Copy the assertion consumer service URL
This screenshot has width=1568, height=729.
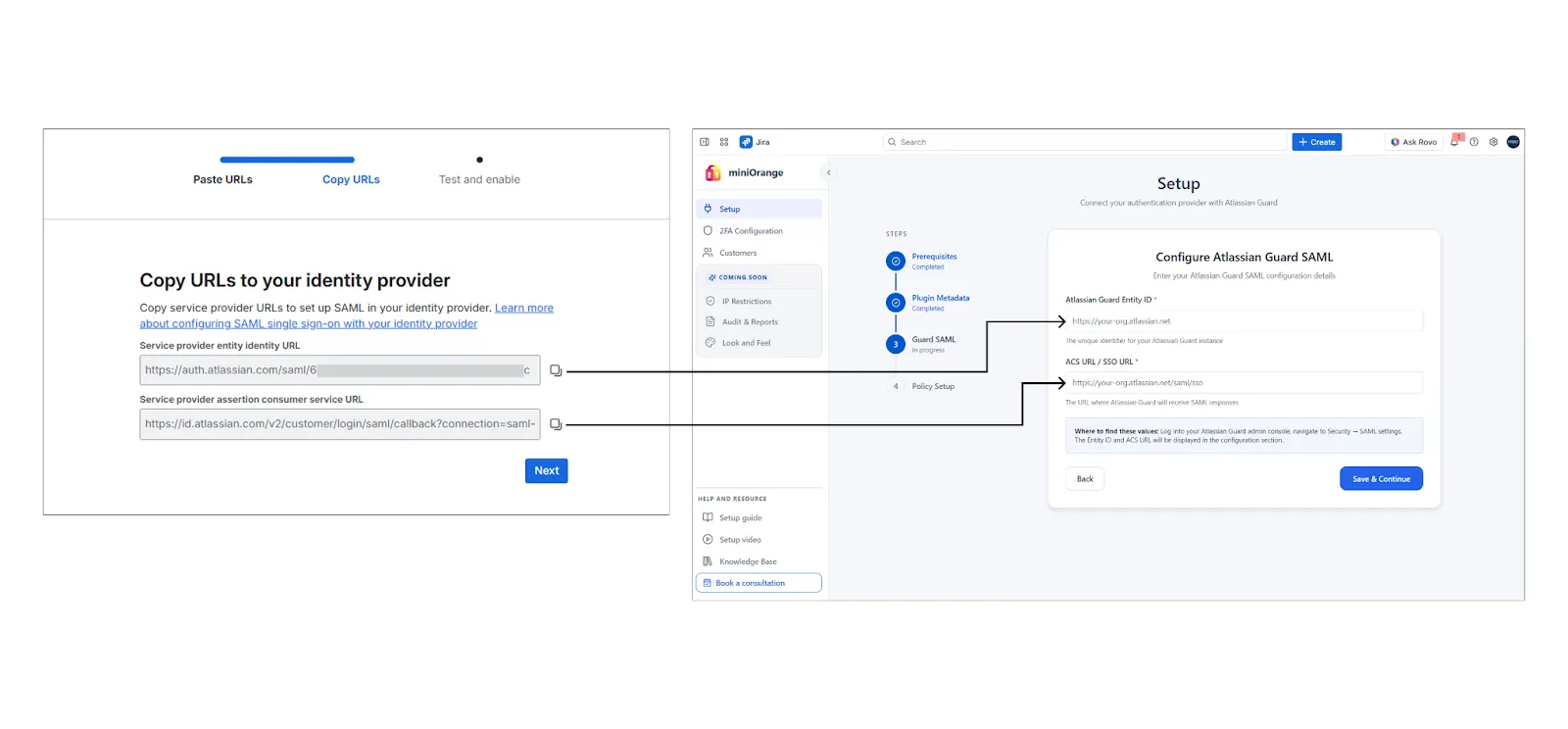556,424
